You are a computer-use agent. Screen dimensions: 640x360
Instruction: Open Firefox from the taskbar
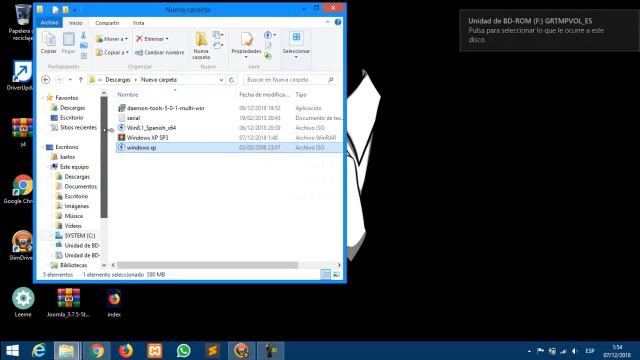pyautogui.click(x=126, y=351)
